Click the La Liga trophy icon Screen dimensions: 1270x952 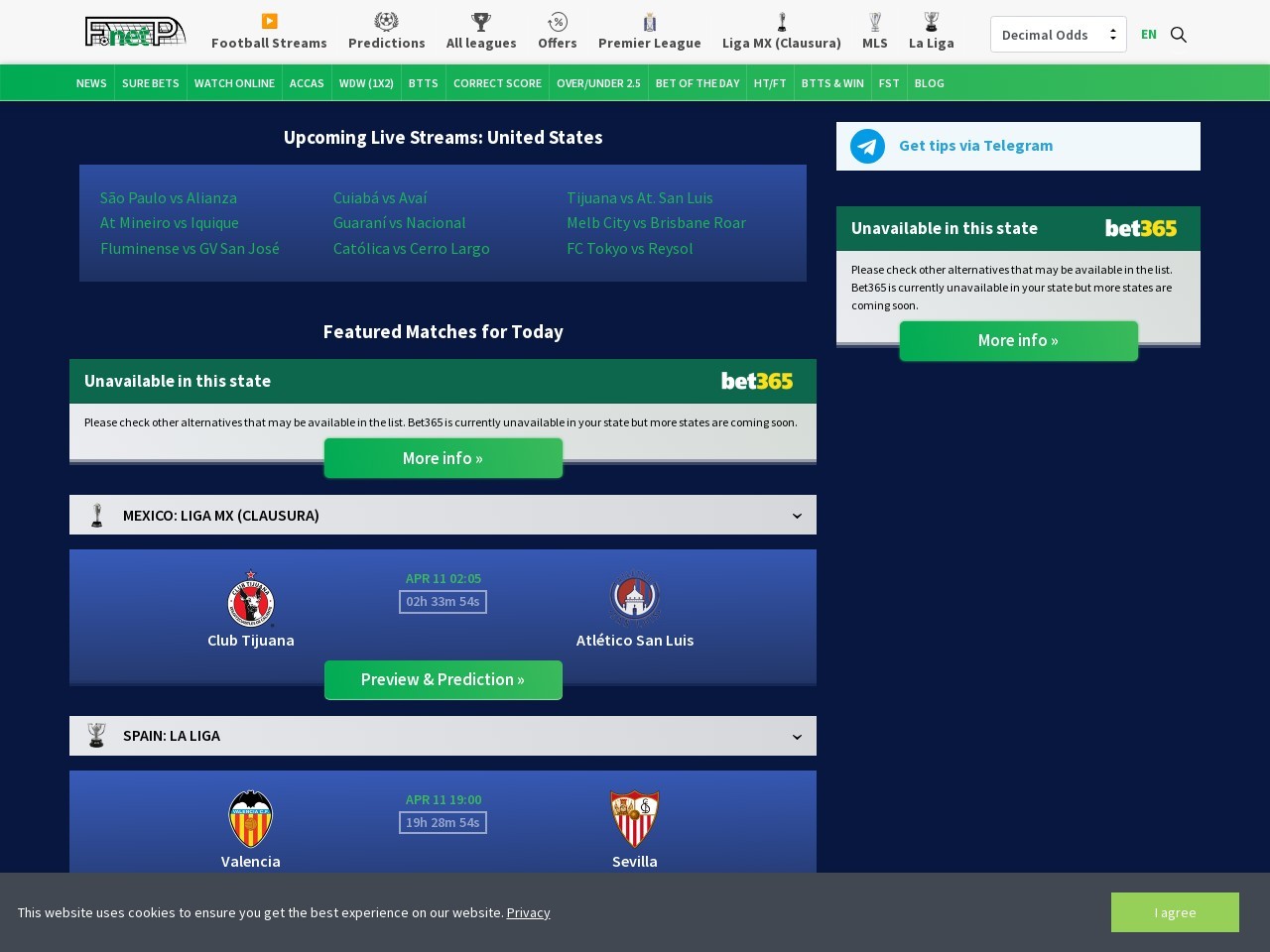point(931,22)
